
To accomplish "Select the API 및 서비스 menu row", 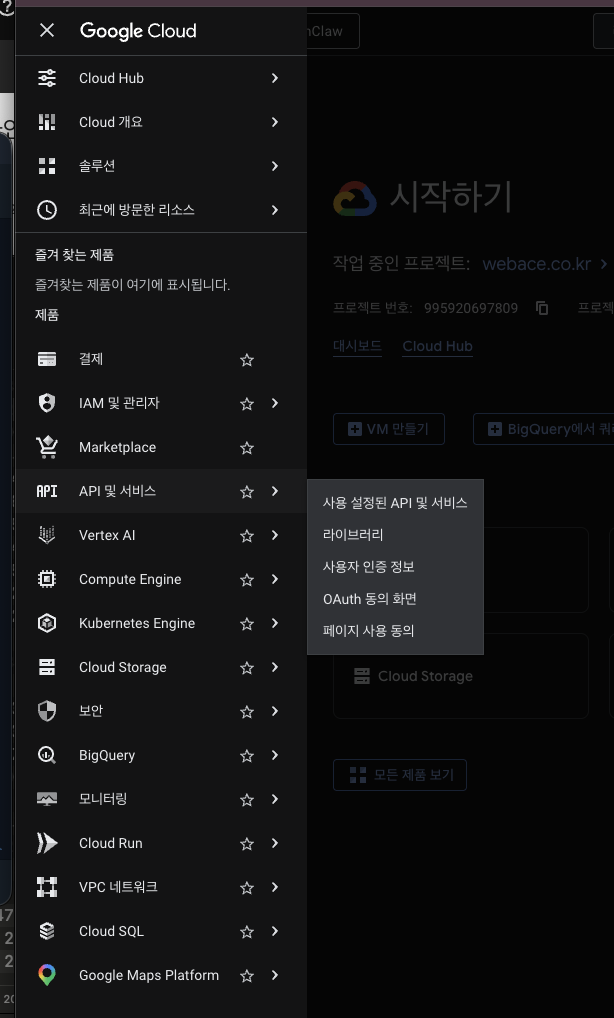I will click(x=161, y=491).
